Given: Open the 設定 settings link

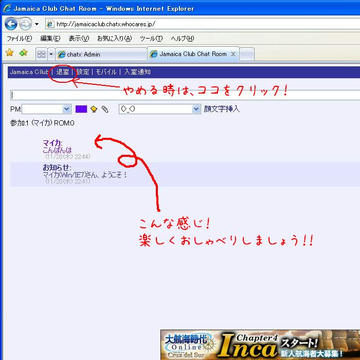Looking at the screenshot, I should click(x=83, y=72).
